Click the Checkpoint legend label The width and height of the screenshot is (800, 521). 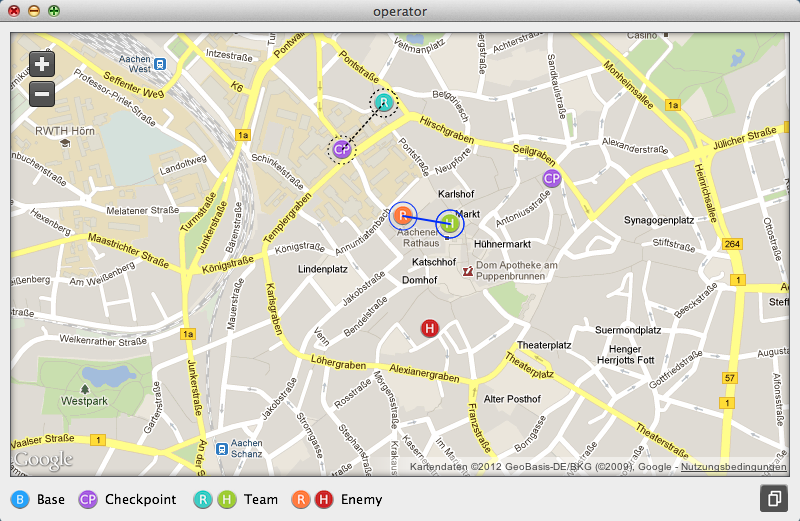(x=140, y=499)
